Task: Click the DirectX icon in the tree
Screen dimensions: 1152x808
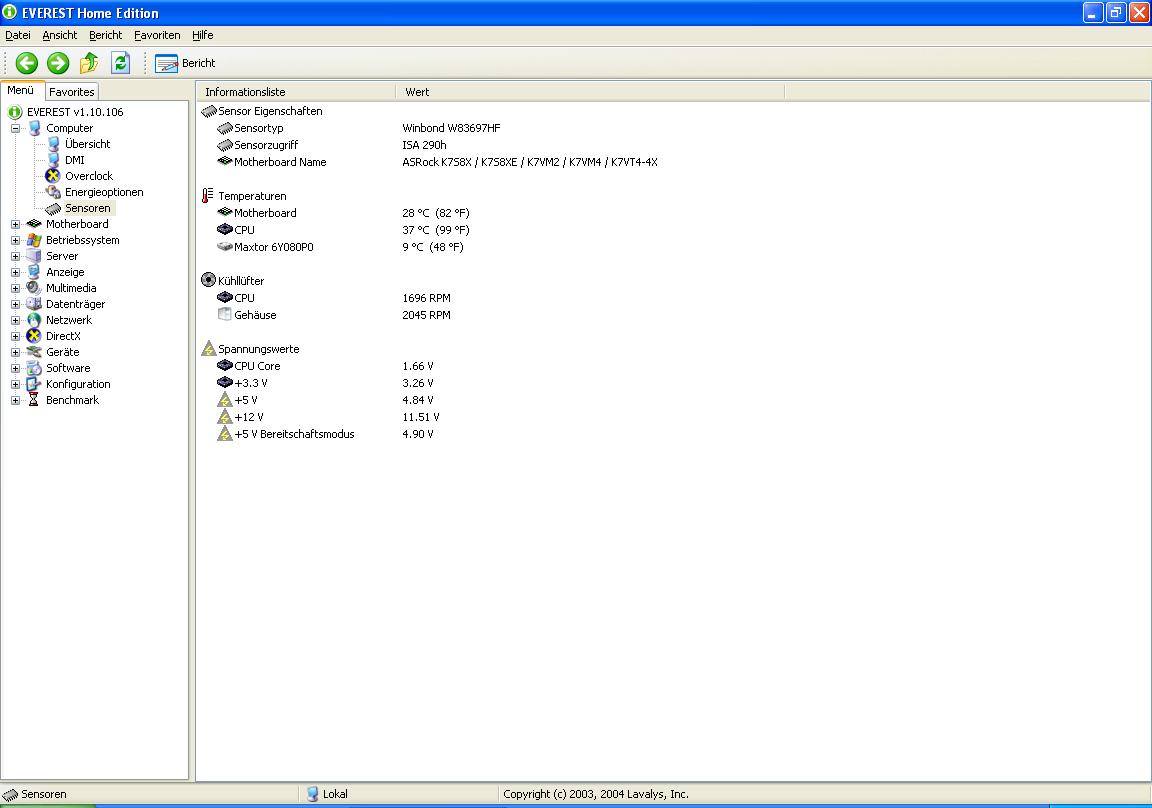Action: 34,336
